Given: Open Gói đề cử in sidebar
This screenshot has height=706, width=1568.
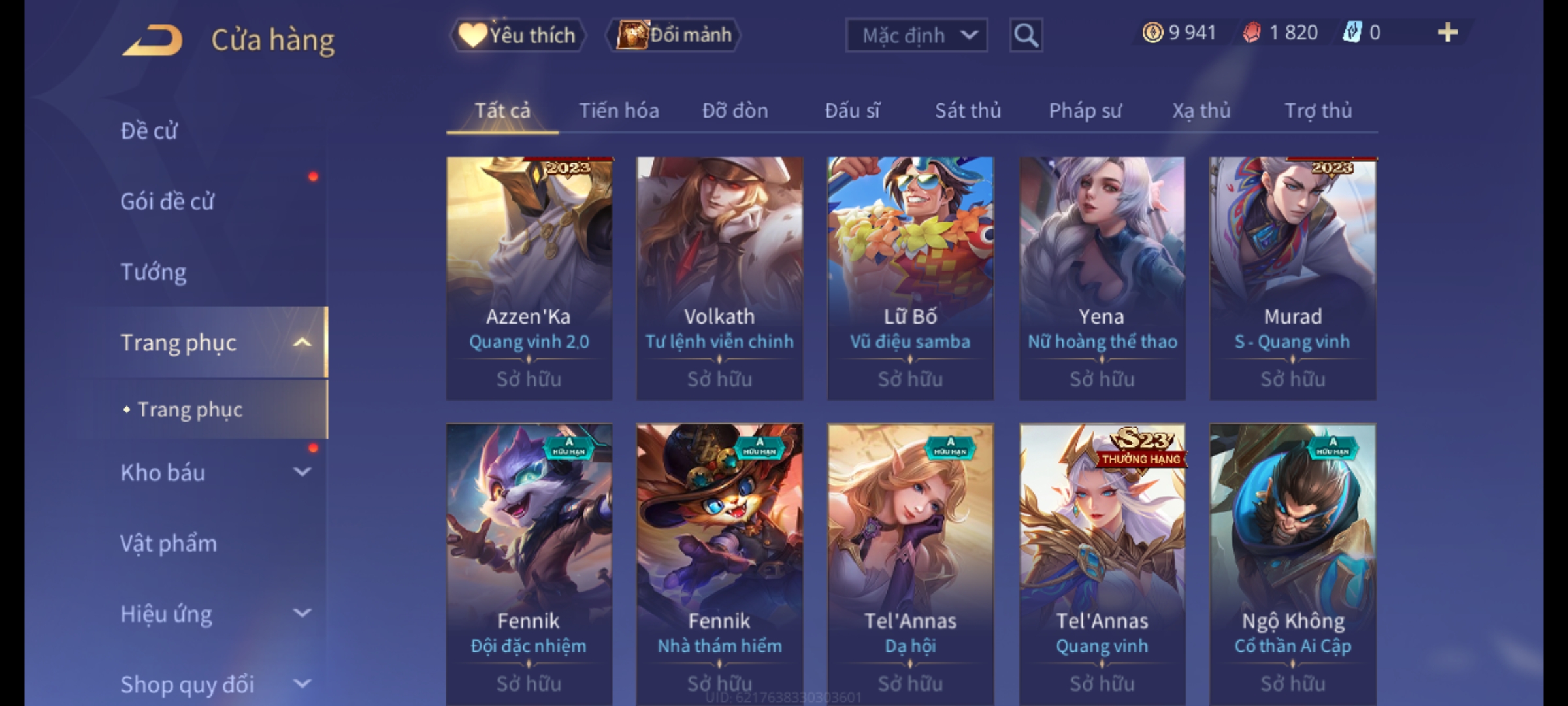Looking at the screenshot, I should click(x=167, y=201).
